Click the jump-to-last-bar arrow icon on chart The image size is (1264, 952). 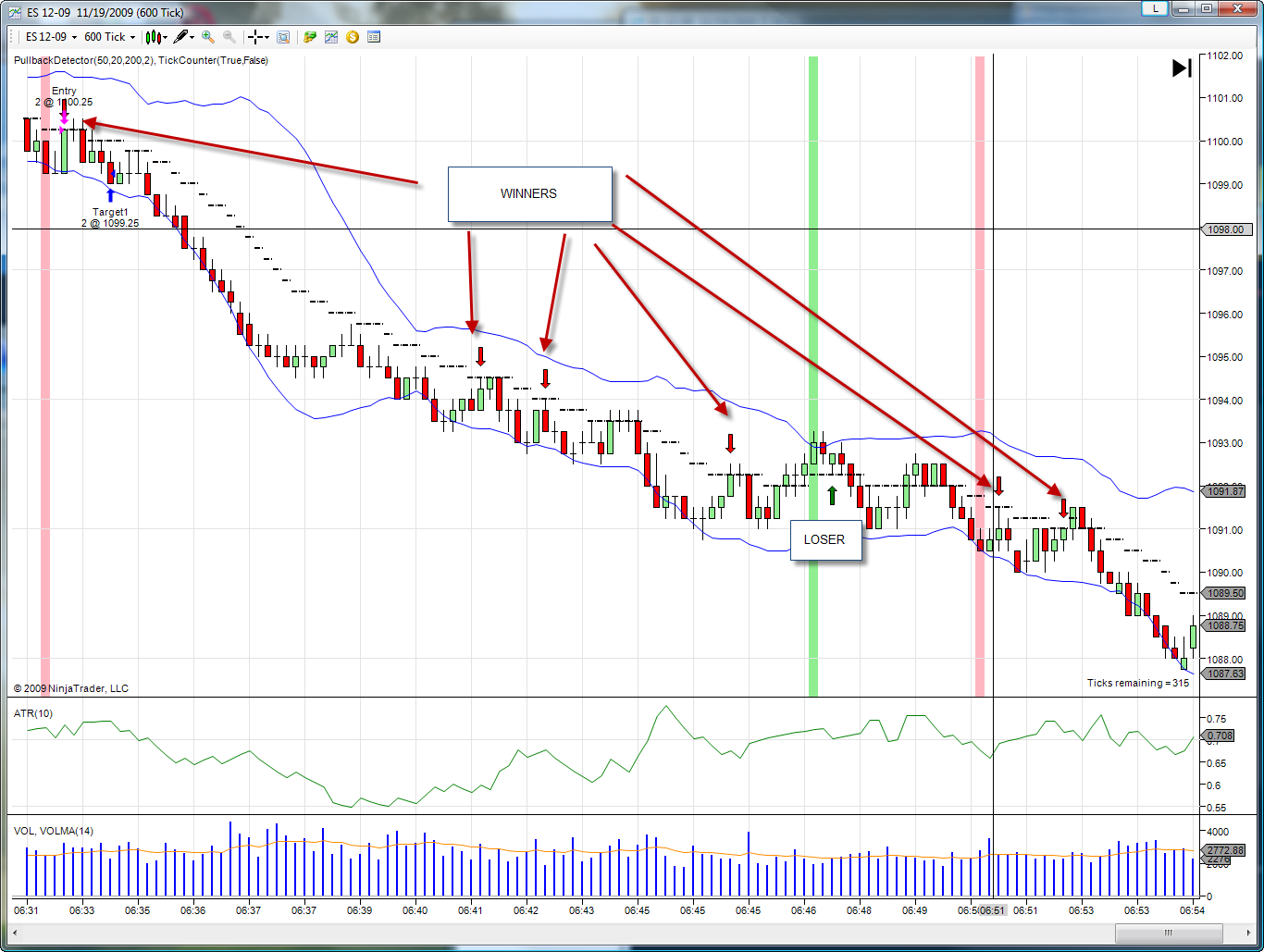point(1182,68)
